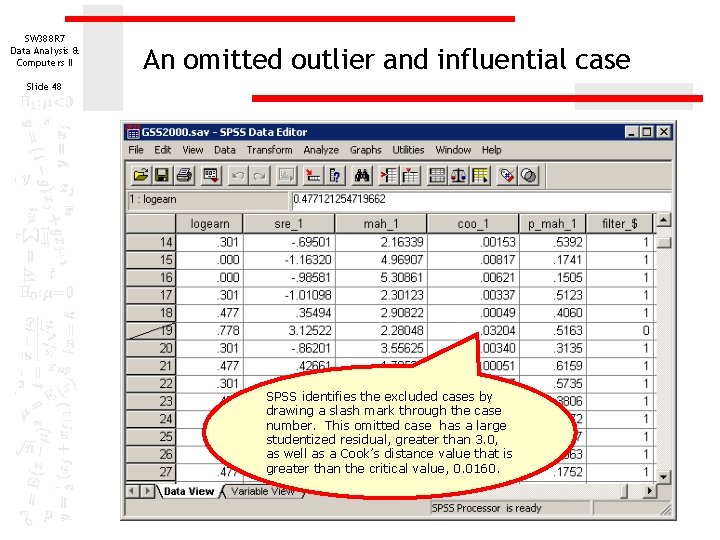Viewport: 720px width, 540px height.
Task: Click the vertical scrollbar thumb
Action: 664,242
